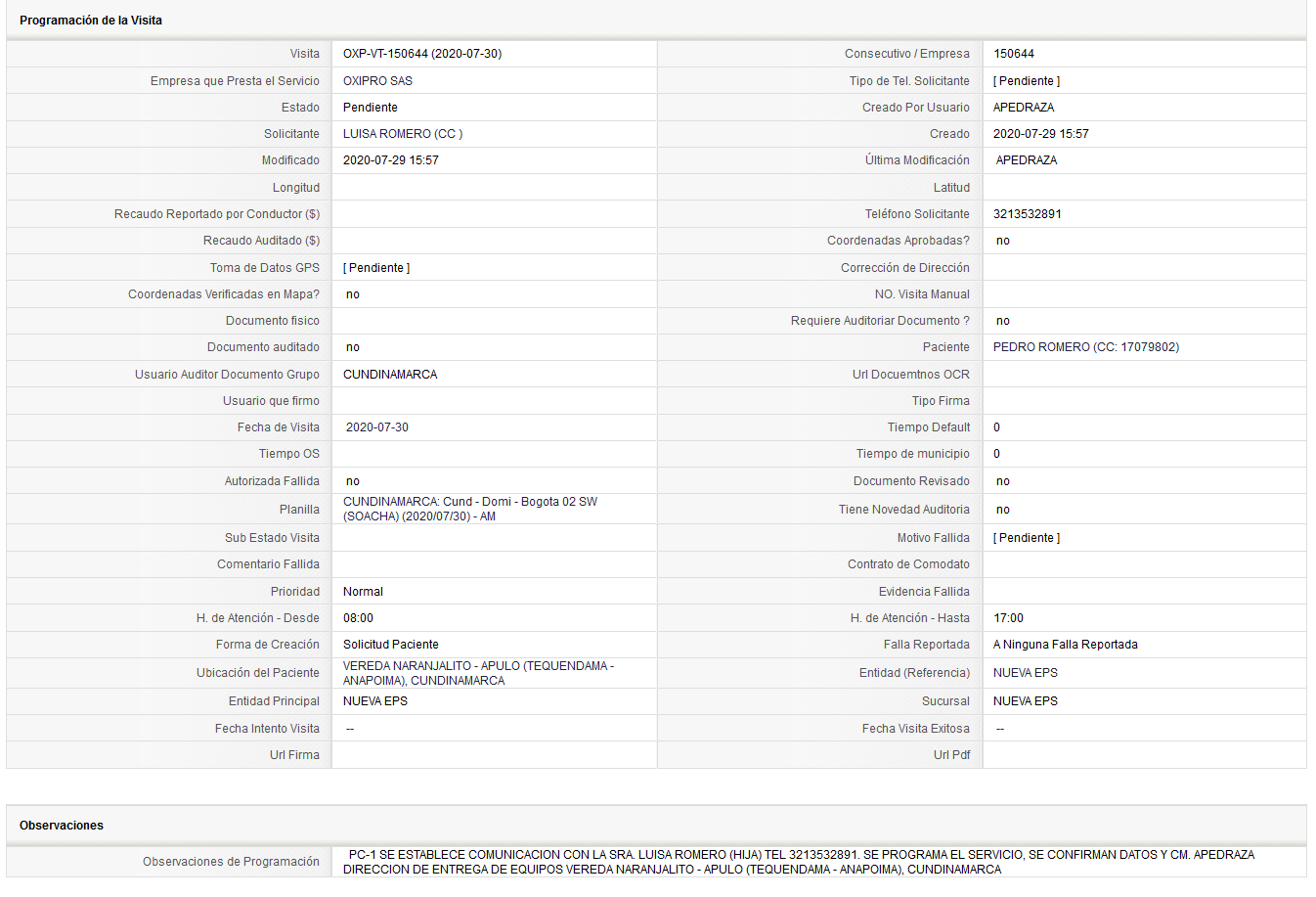Select the consecutivo value 150644
The image size is (1316, 897).
tap(1014, 54)
